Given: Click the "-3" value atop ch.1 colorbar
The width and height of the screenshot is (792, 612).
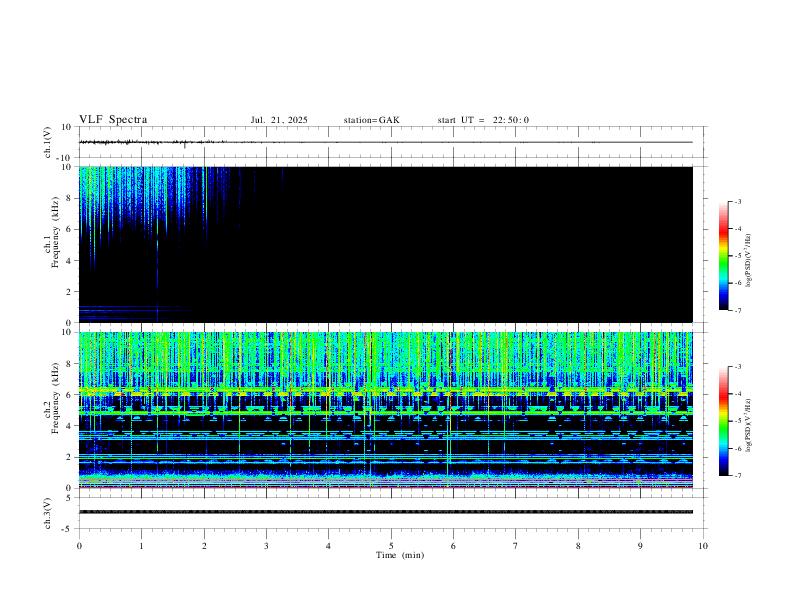Looking at the screenshot, I should (737, 201).
